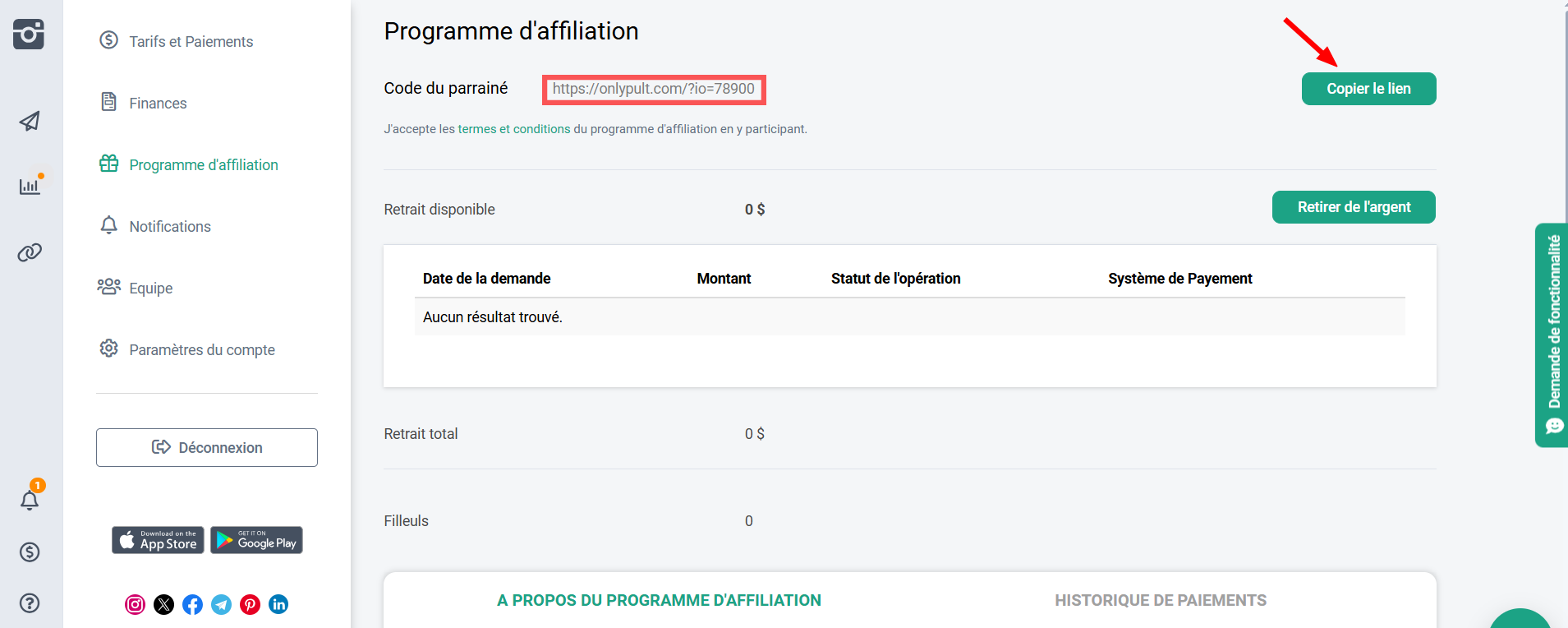Screen dimensions: 1568x628
Task: Open the notification bell with badge
Action: tap(30, 500)
